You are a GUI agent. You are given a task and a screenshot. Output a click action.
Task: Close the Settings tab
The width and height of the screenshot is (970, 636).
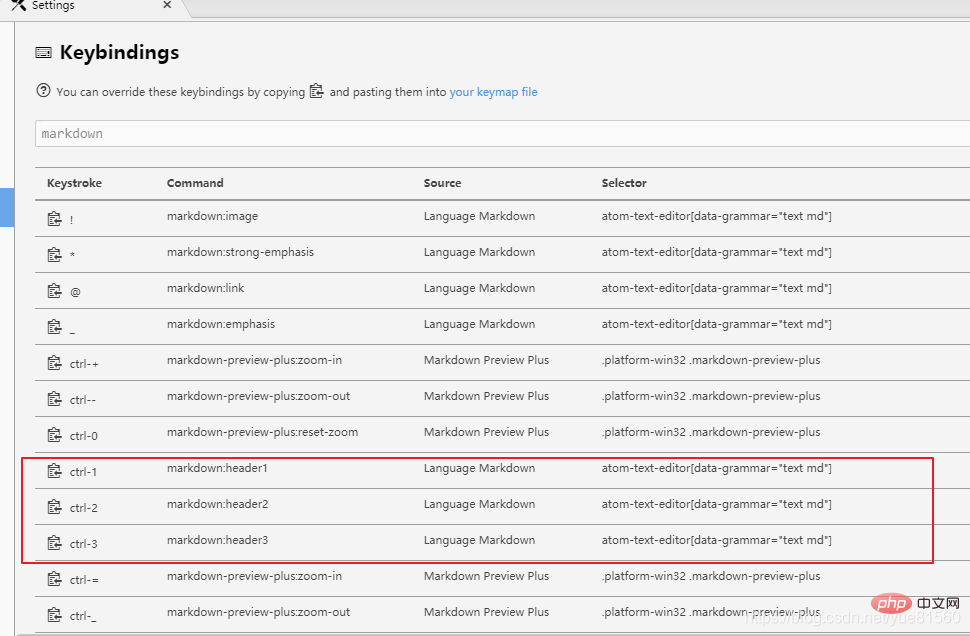coord(167,5)
